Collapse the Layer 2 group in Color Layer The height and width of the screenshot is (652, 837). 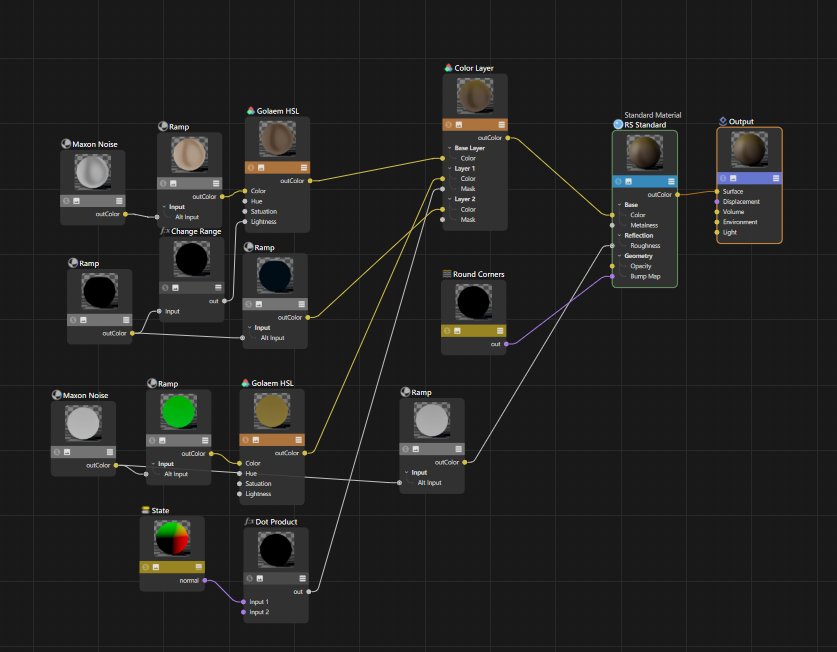click(449, 199)
